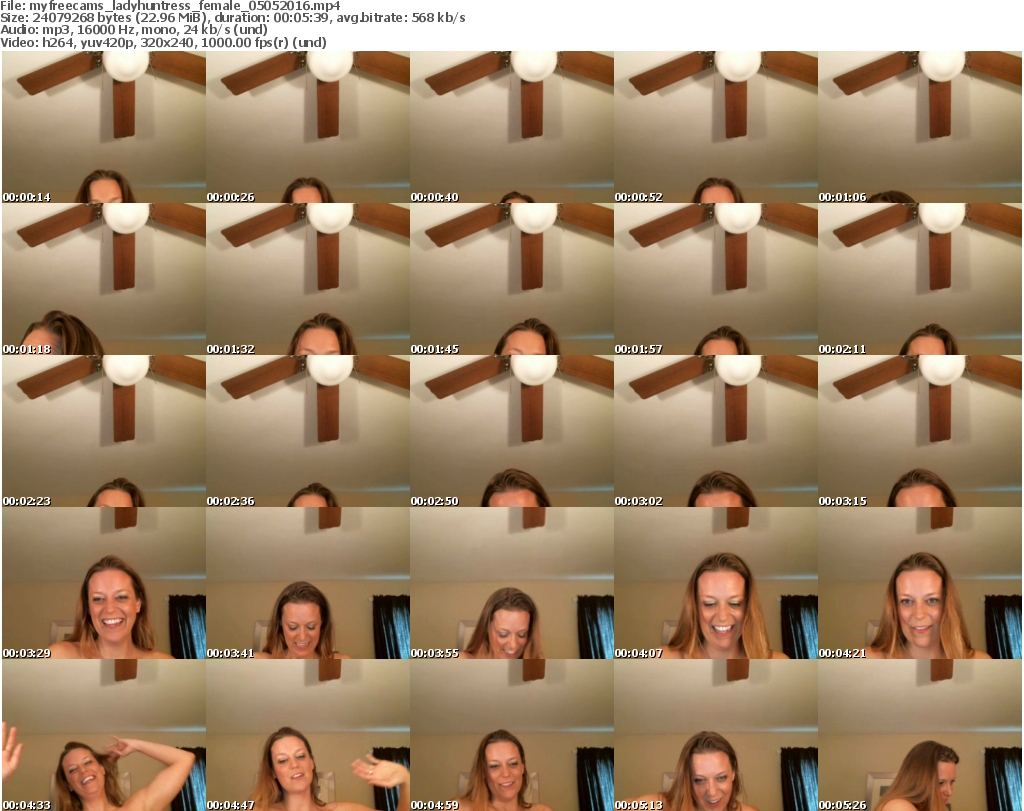Select the thumbnail timestamped 00:02:11
The width and height of the screenshot is (1024, 811).
click(920, 279)
